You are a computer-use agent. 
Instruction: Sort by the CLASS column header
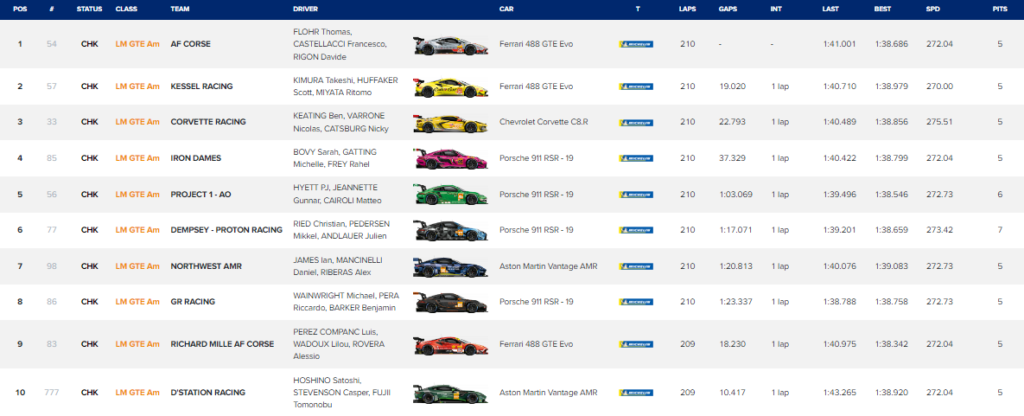(125, 9)
